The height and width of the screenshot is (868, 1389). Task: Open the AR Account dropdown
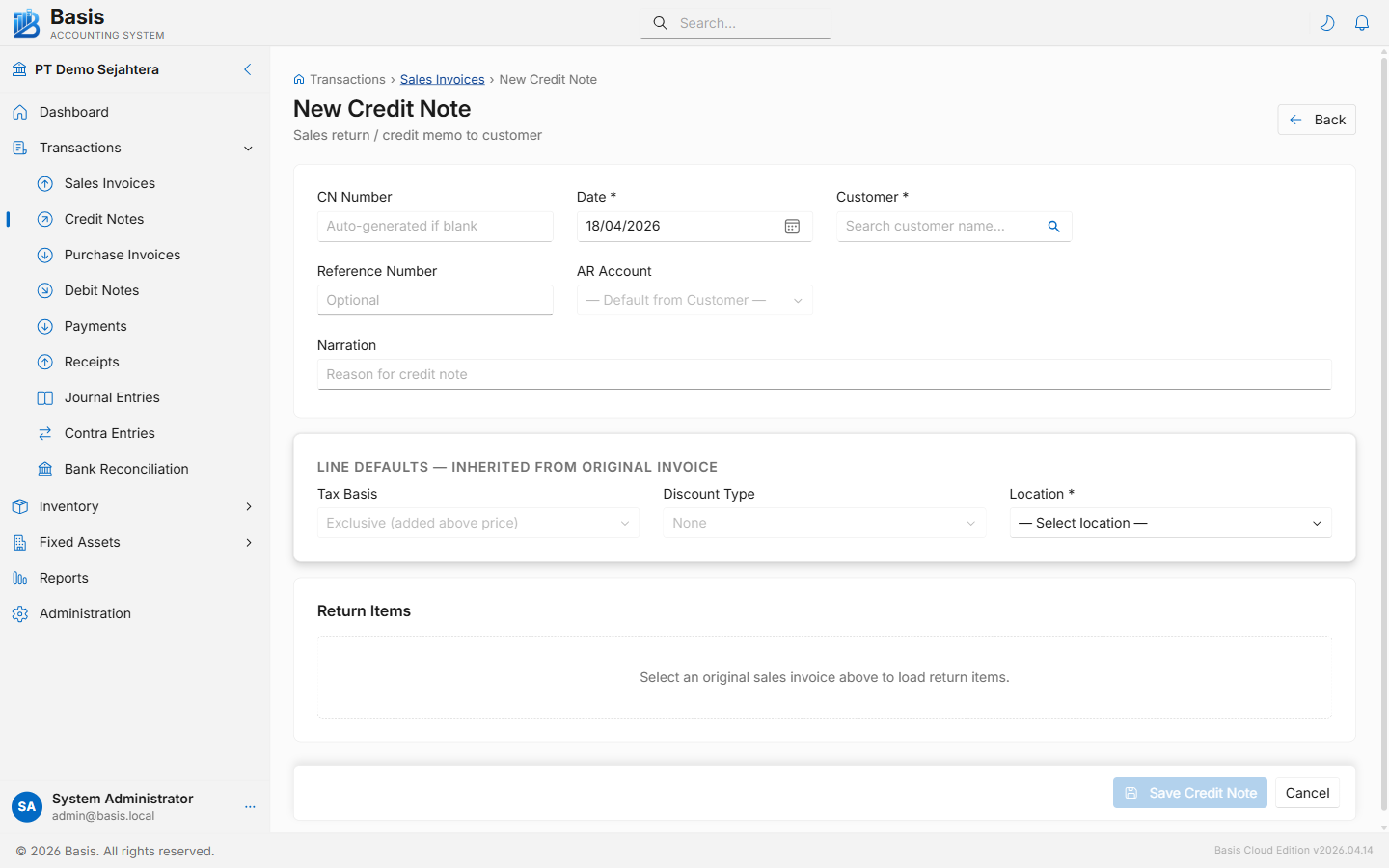pyautogui.click(x=694, y=300)
